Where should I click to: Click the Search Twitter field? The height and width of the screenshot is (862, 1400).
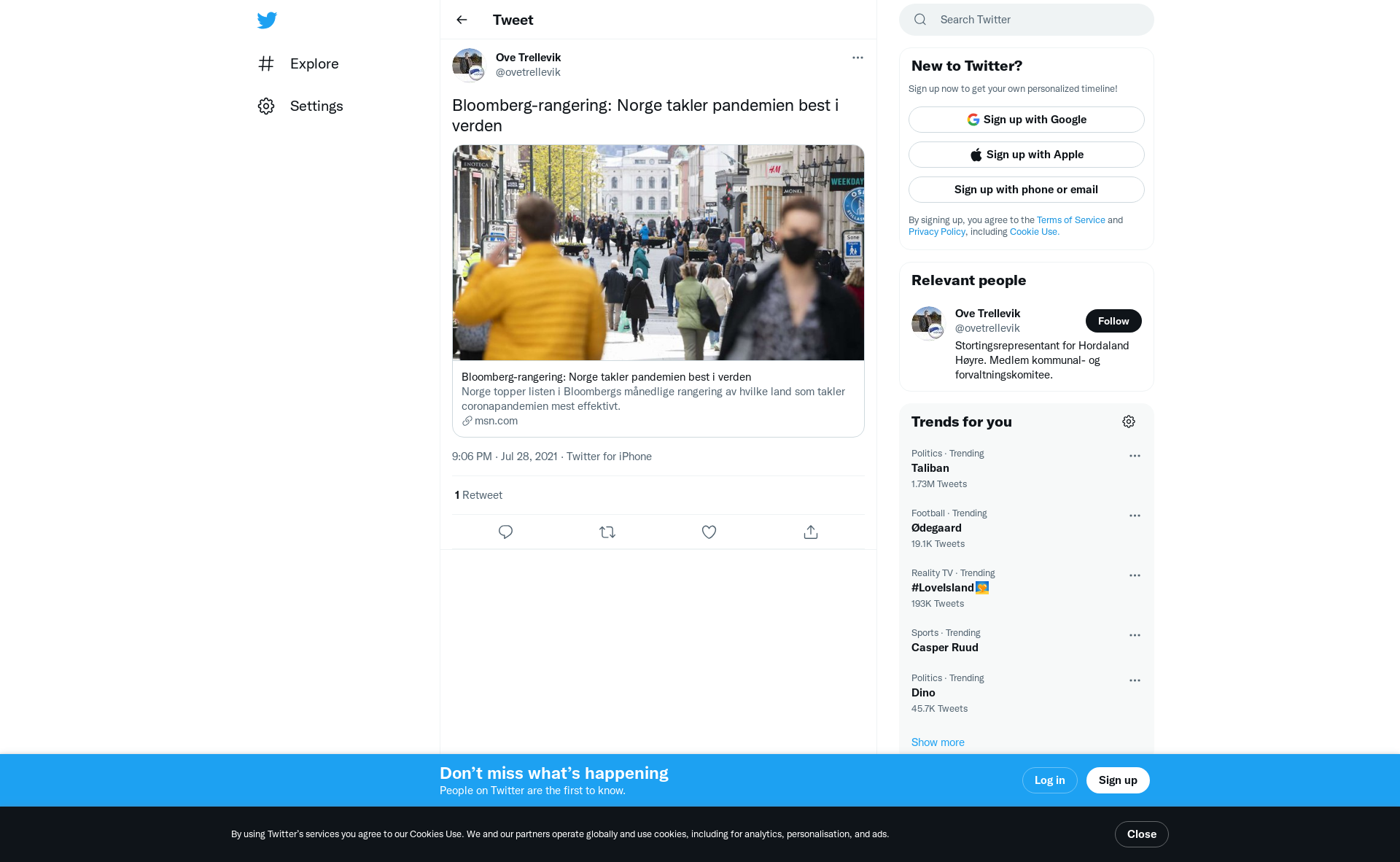tap(1035, 20)
